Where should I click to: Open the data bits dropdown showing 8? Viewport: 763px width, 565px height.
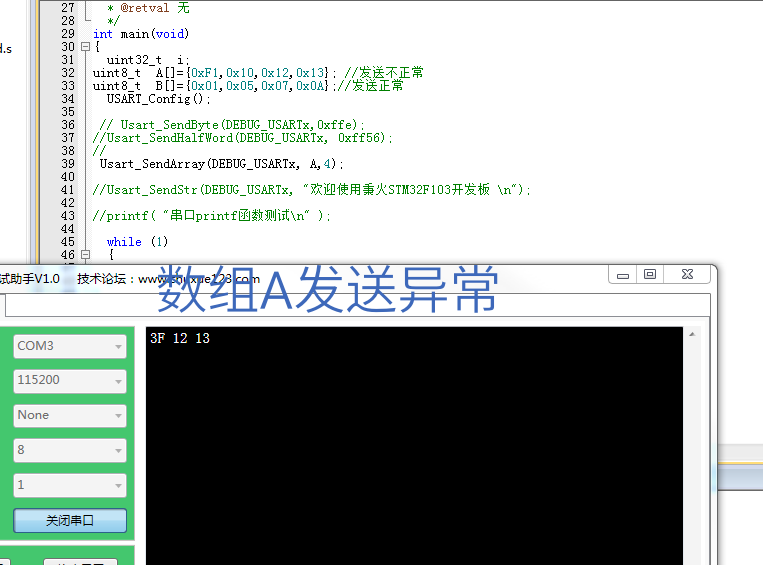click(69, 450)
